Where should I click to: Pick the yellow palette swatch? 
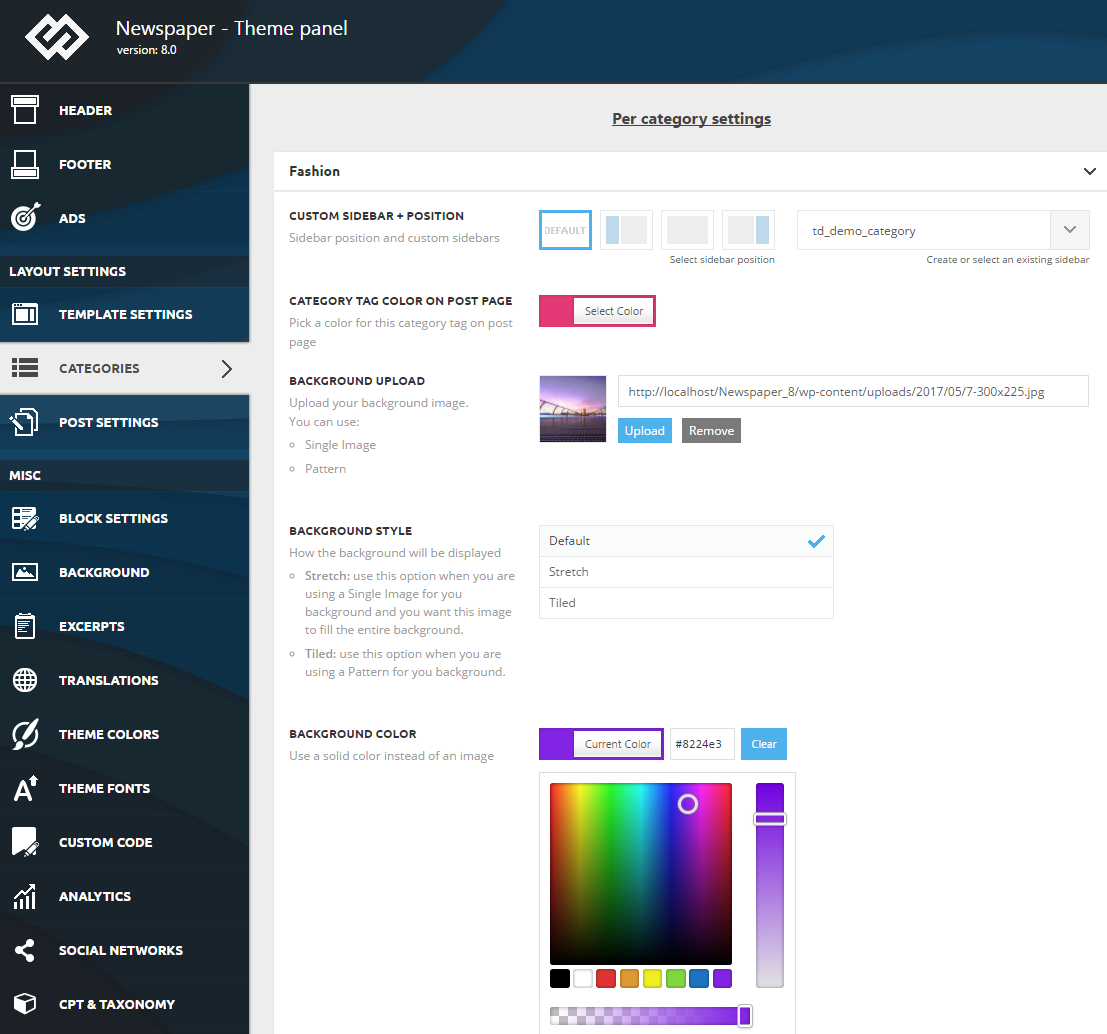[652, 978]
